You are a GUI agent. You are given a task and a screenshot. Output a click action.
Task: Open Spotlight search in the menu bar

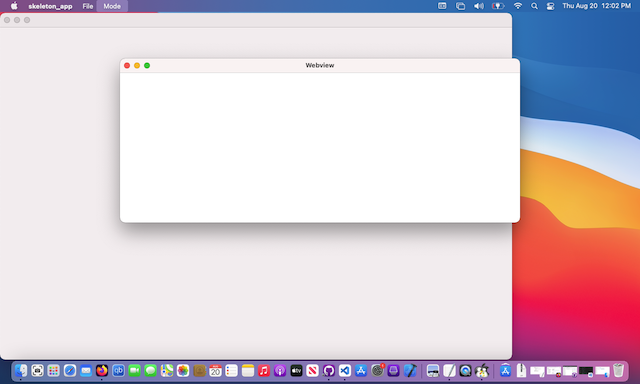click(x=534, y=6)
